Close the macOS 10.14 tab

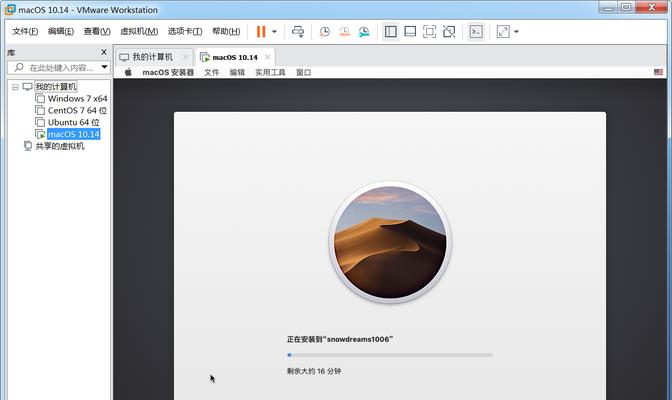[267, 57]
